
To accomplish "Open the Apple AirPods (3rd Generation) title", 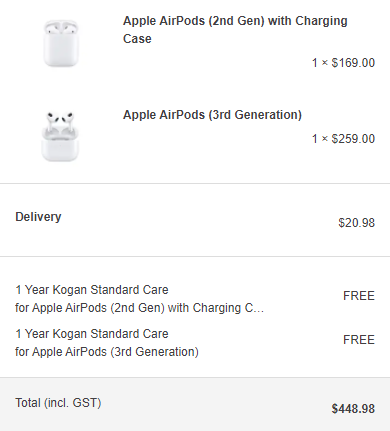I will point(212,115).
